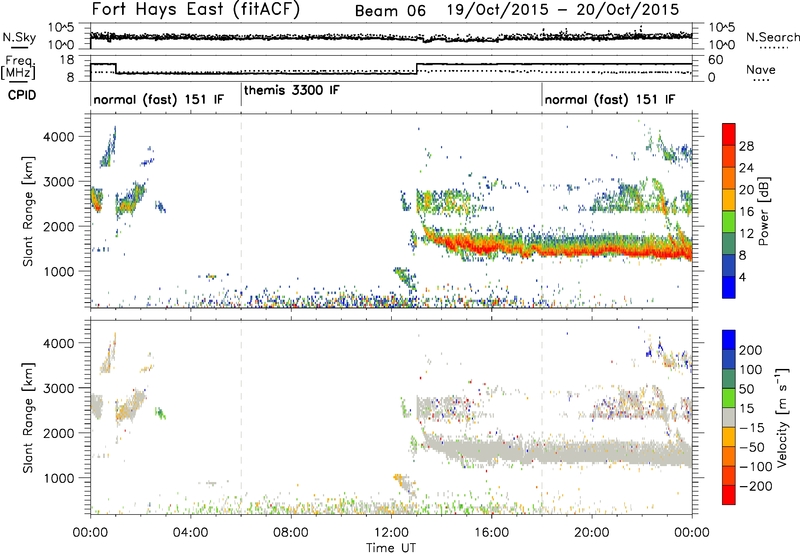Click the leftmost "normal (fast) 151 IF" label

click(x=159, y=99)
